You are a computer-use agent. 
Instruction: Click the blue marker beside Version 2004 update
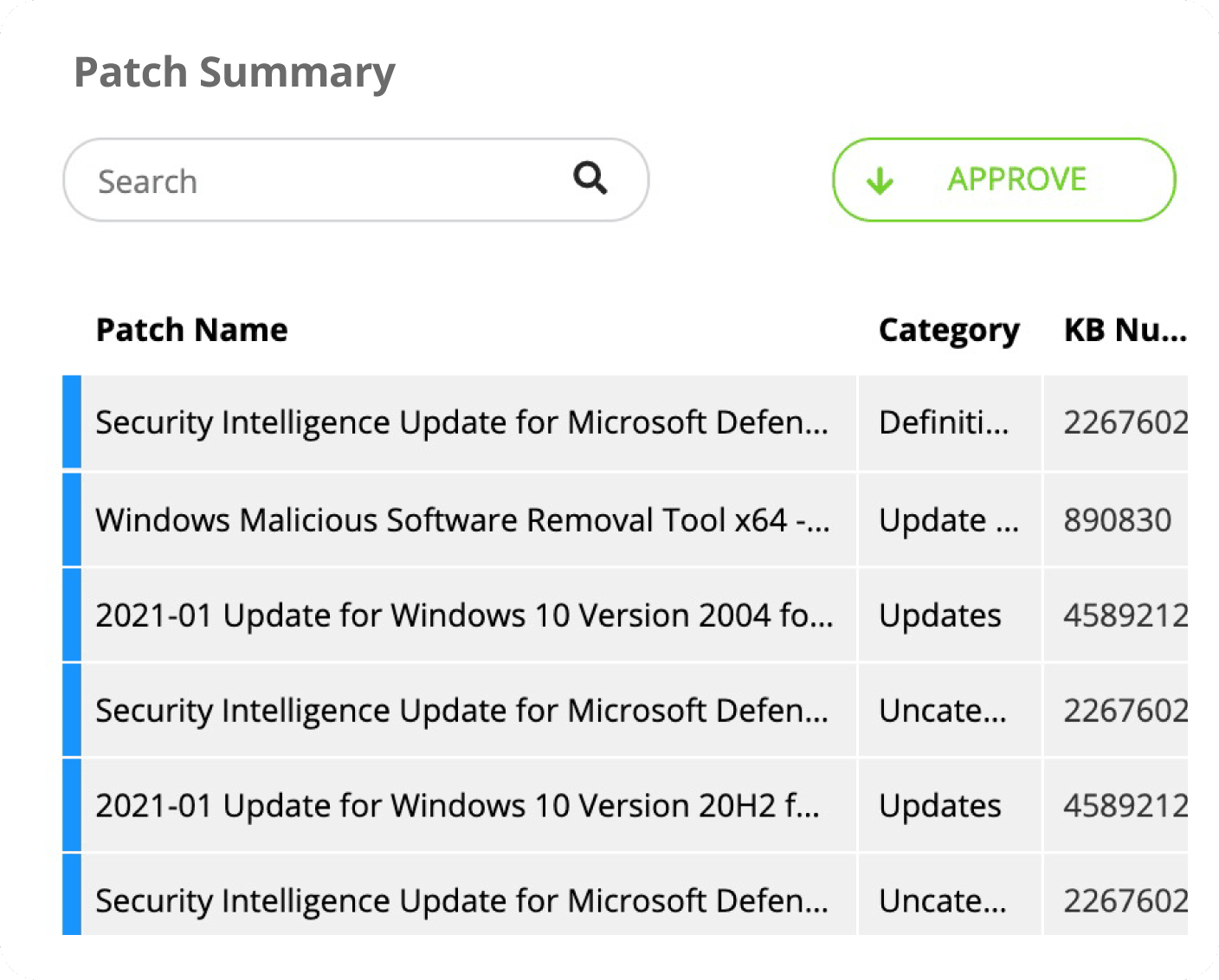coord(72,615)
